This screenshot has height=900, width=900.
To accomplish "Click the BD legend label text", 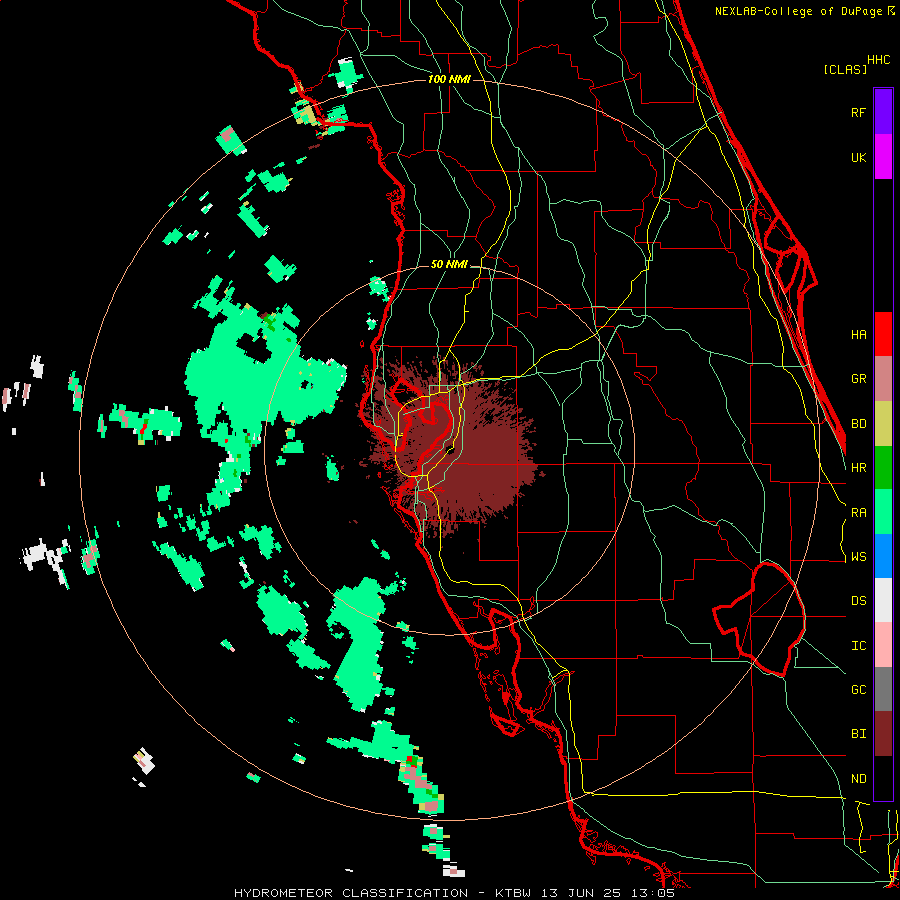I will click(x=858, y=424).
